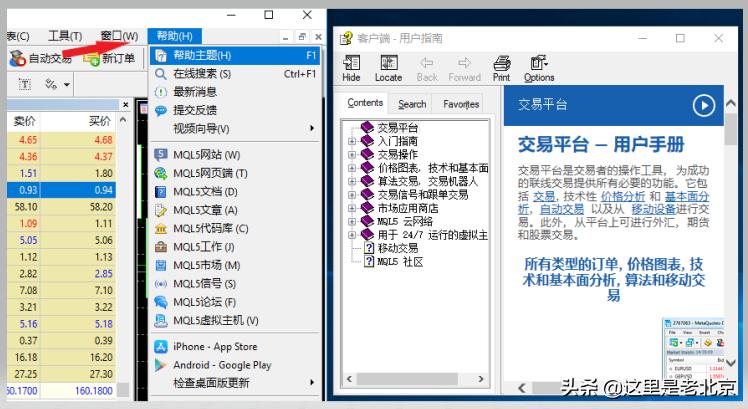Click the 新订单 toolbar button
The height and width of the screenshot is (409, 748).
point(109,58)
